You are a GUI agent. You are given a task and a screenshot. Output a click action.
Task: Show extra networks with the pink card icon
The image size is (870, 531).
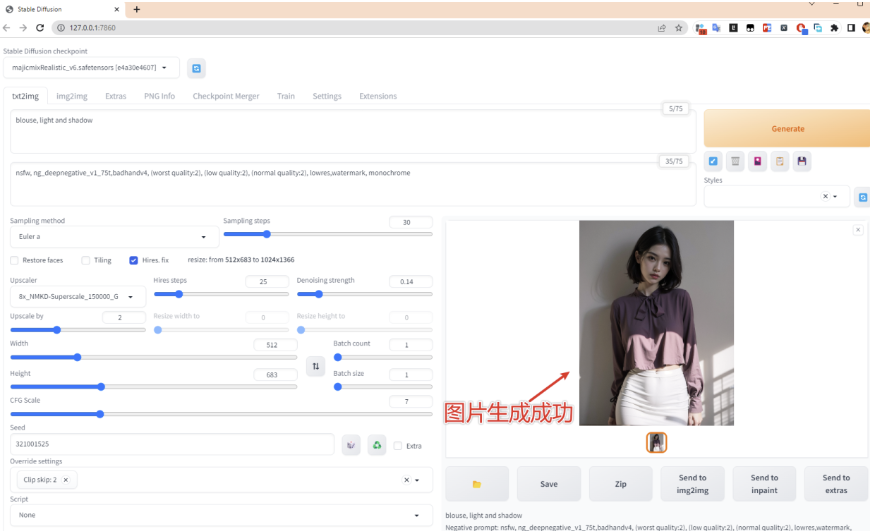coord(757,161)
